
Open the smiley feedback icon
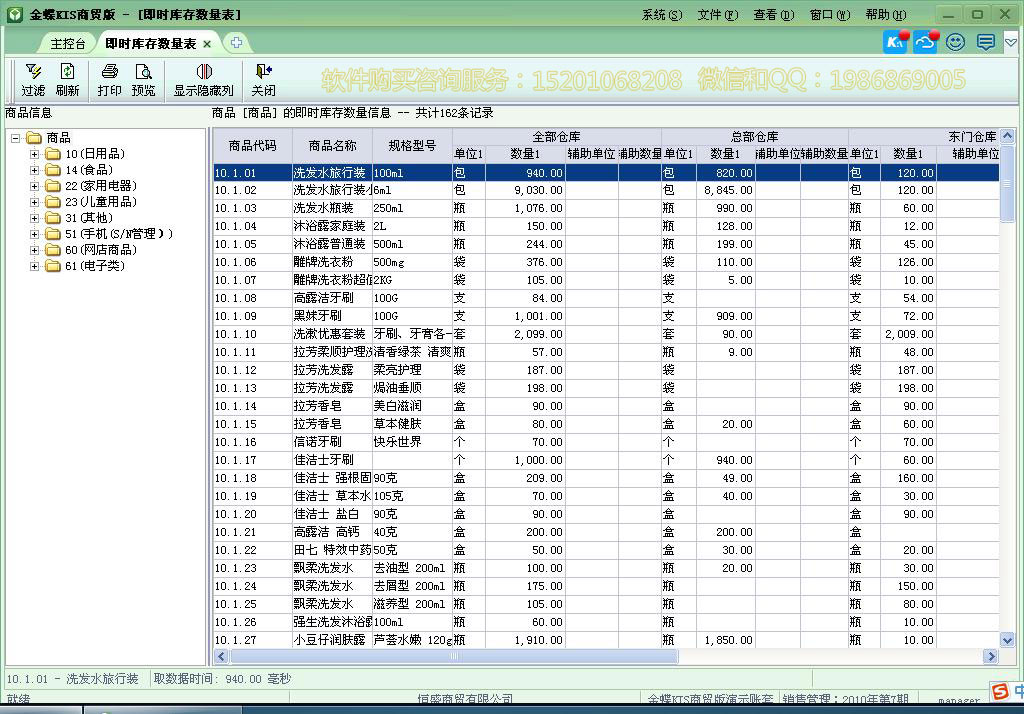(x=955, y=42)
